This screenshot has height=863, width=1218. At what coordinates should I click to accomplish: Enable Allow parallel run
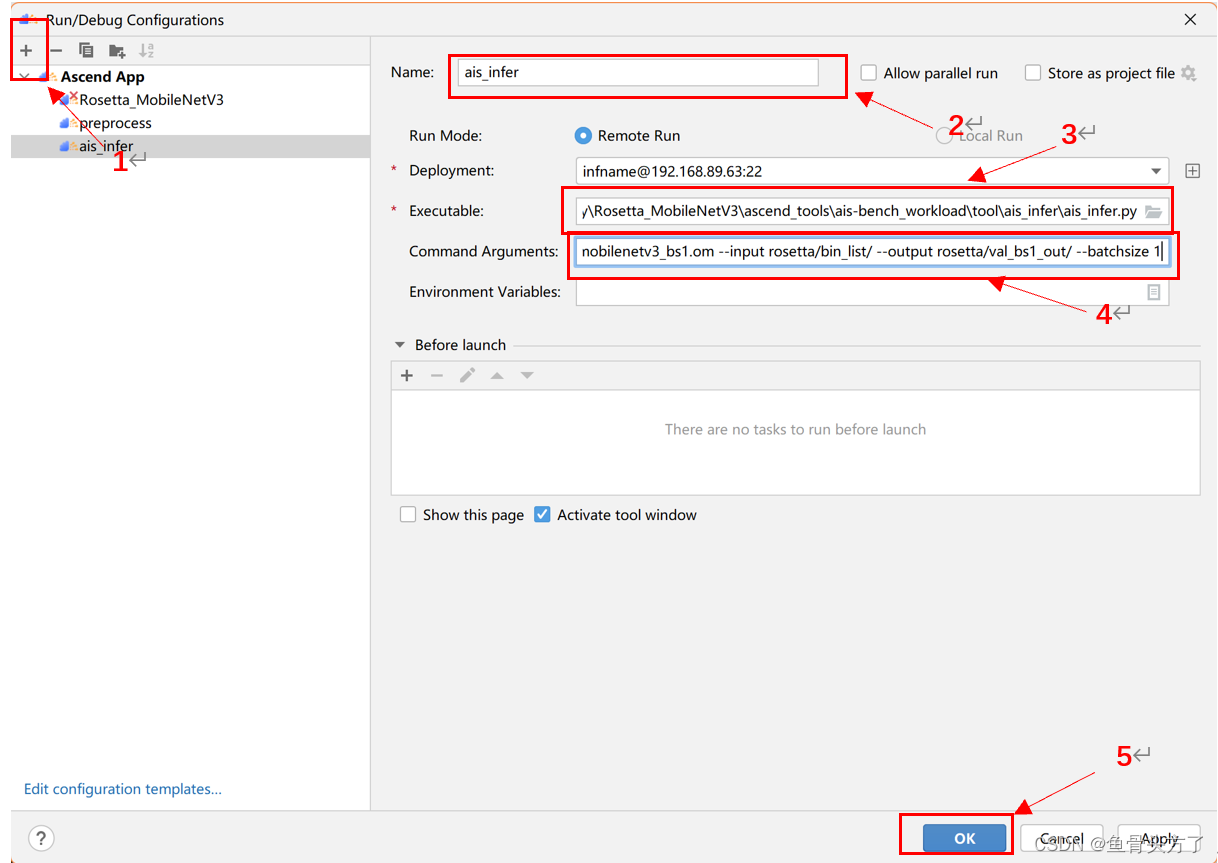pos(868,72)
